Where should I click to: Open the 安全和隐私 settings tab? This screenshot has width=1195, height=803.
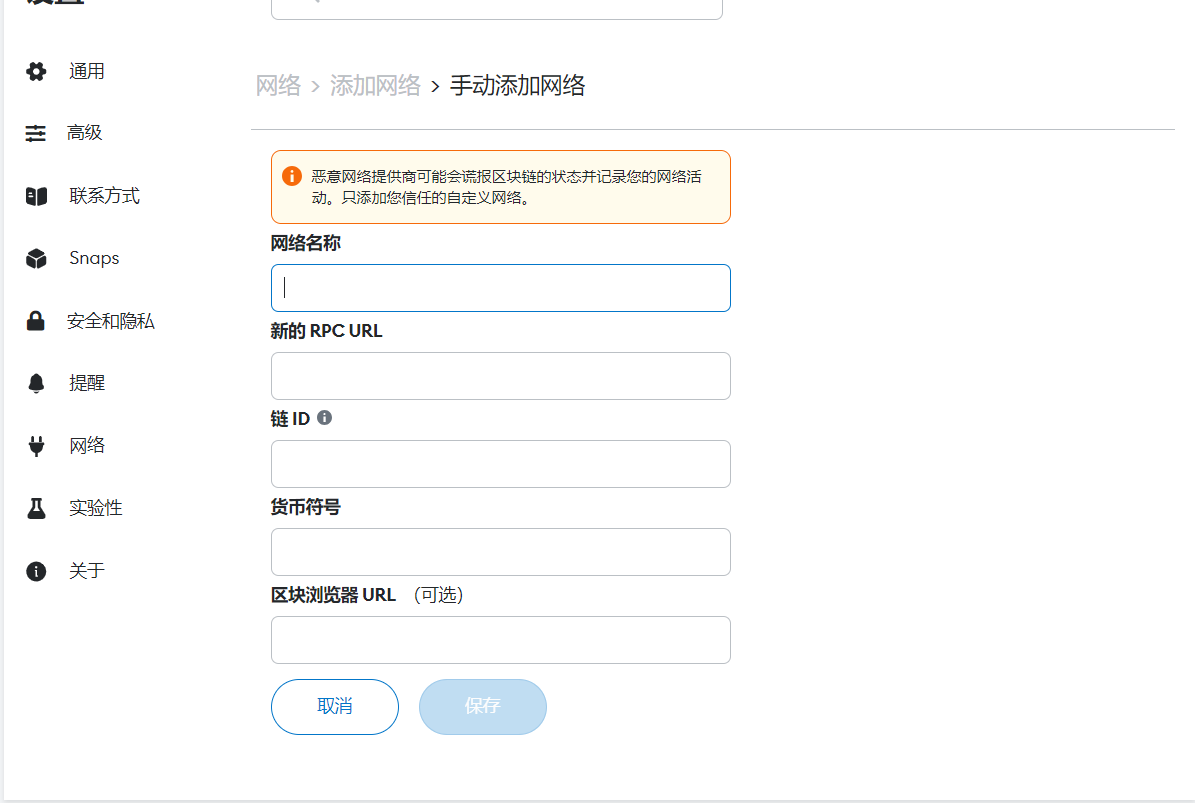pos(110,321)
